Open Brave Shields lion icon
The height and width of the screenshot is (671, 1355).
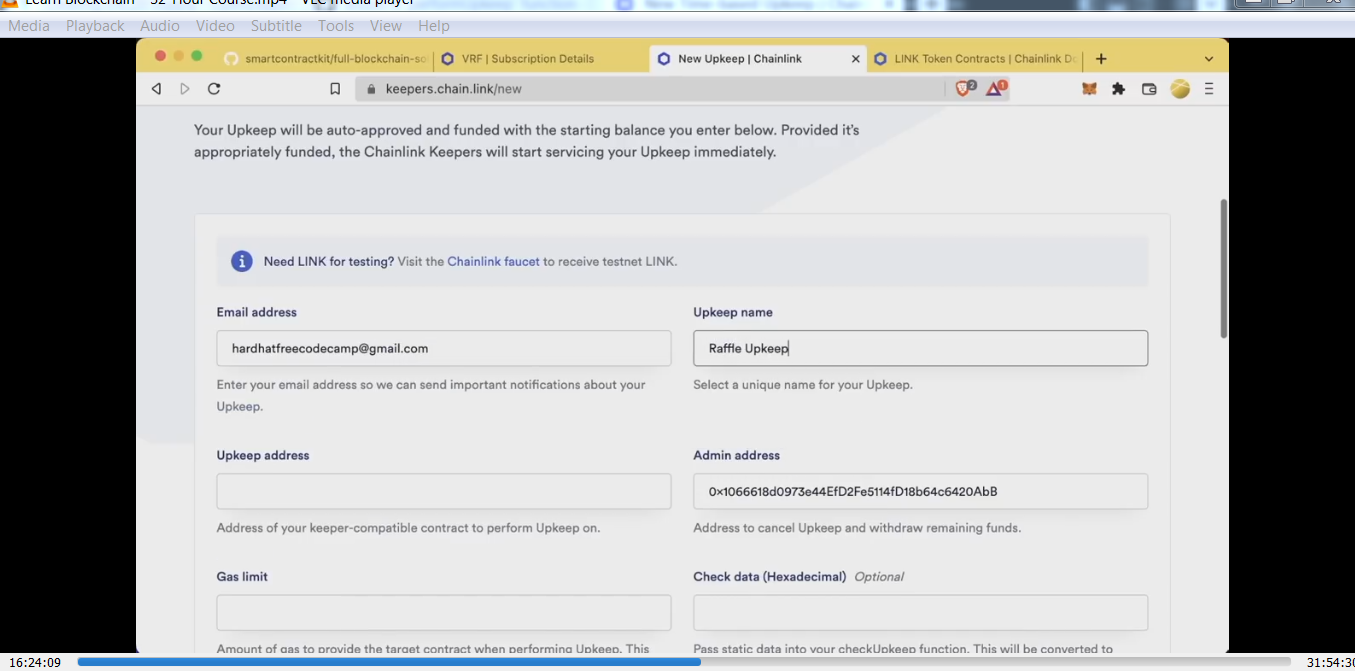click(x=964, y=88)
